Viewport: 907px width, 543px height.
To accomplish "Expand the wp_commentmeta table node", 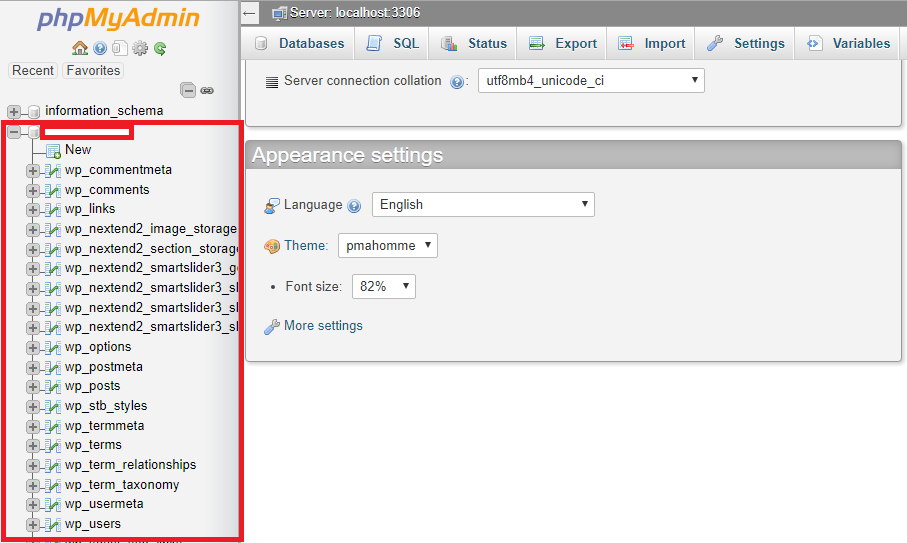I will pos(33,171).
